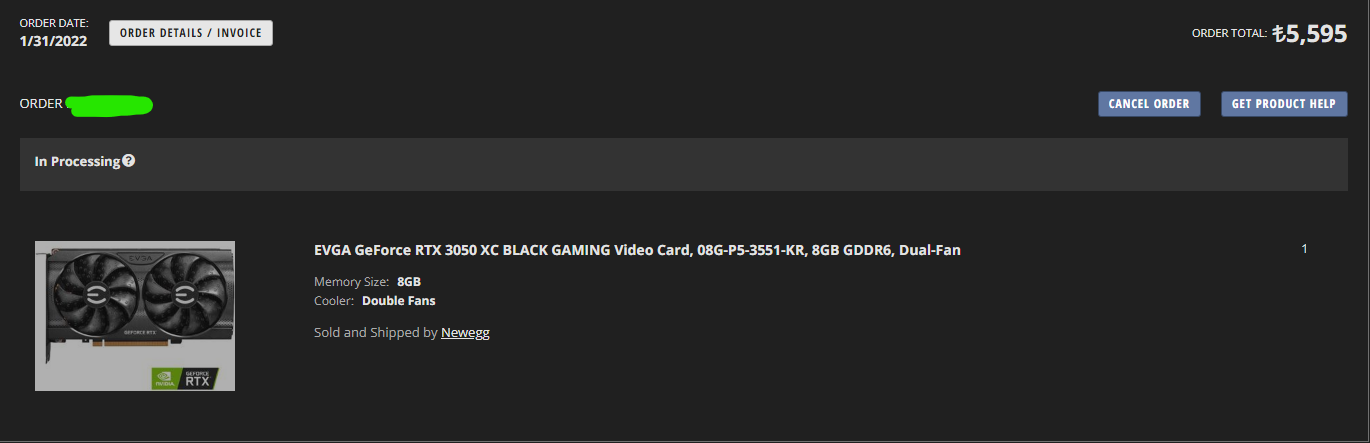
Task: Click the green redacted order number
Action: (110, 104)
